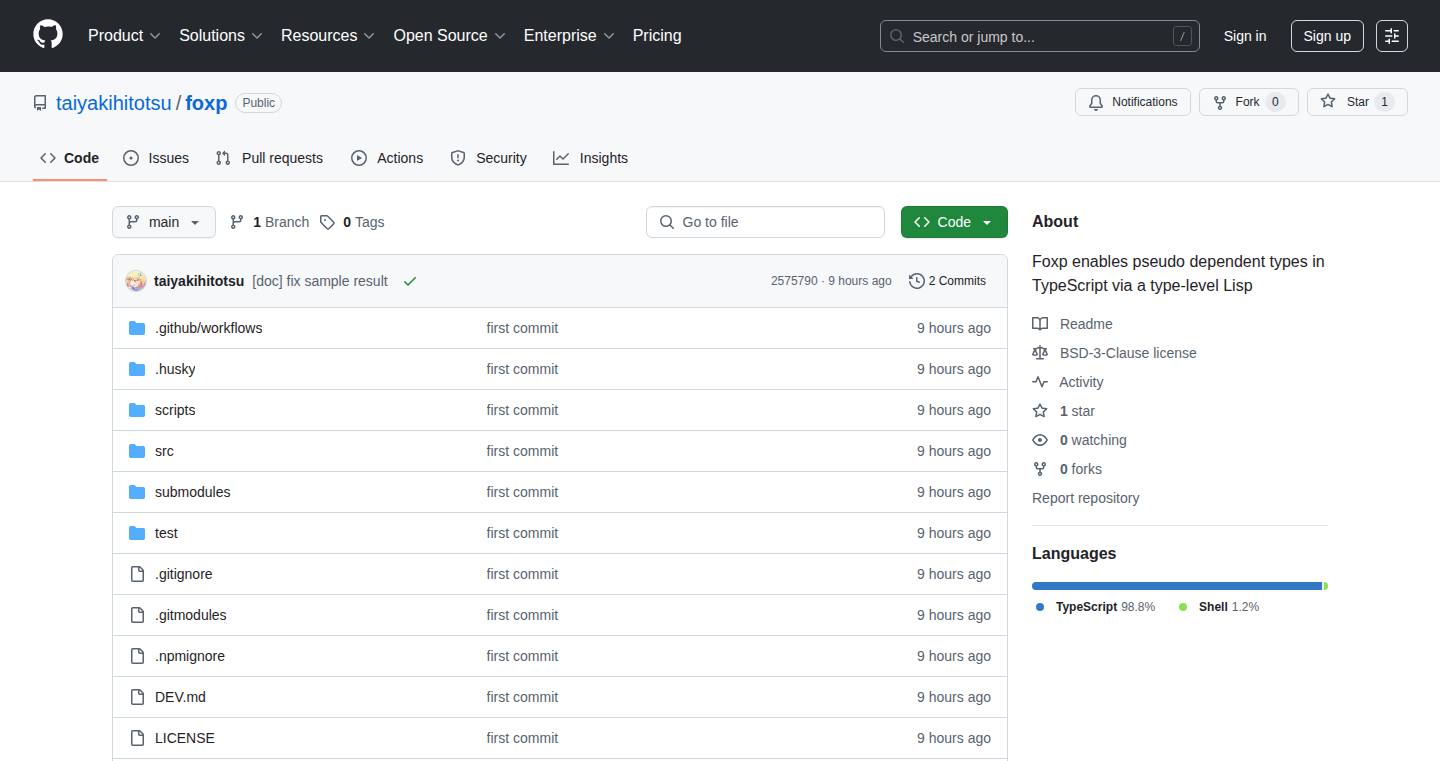Image resolution: width=1440 pixels, height=761 pixels.
Task: Click the star icon next to 1 star
Action: pos(1040,411)
